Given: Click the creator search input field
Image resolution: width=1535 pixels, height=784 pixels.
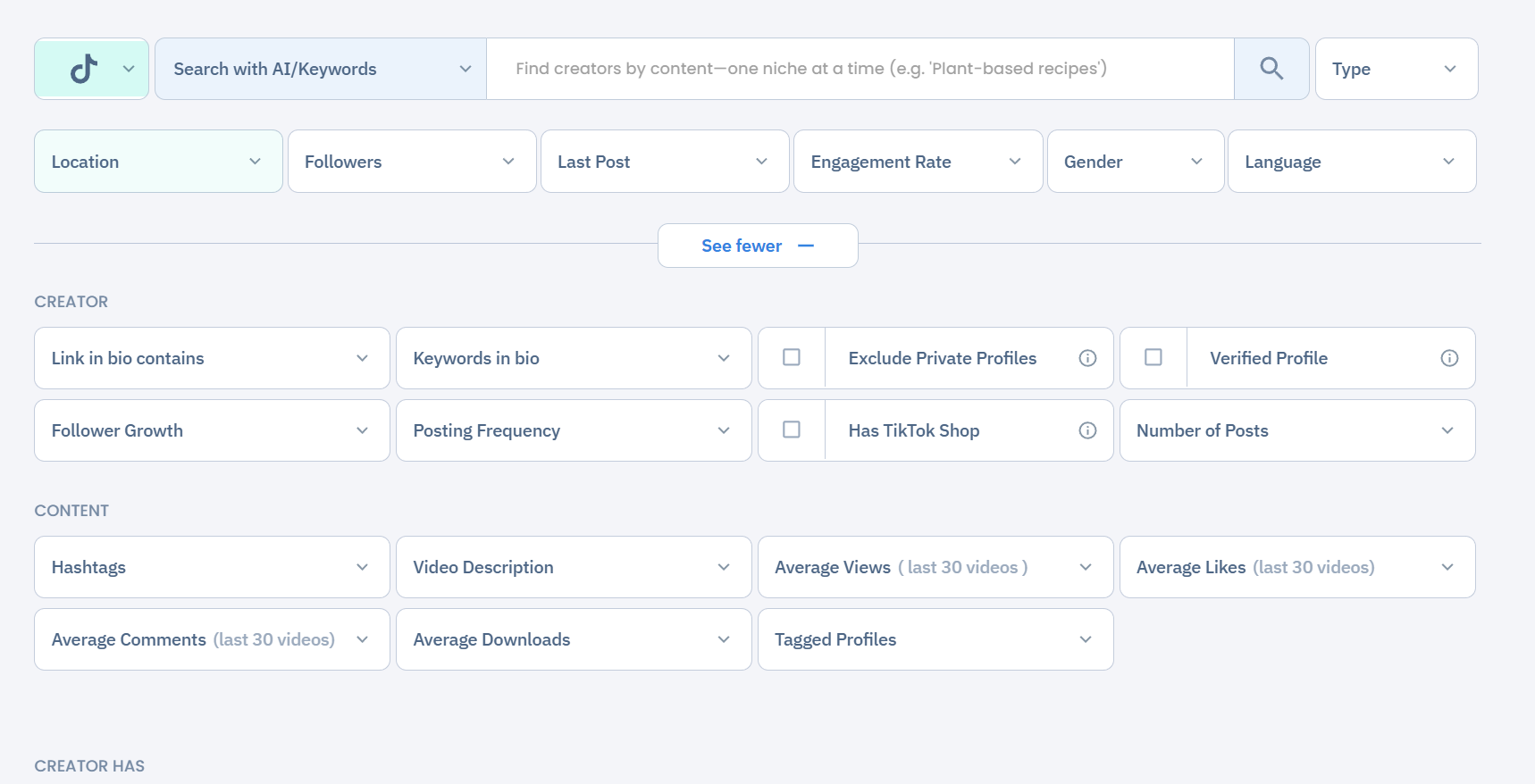Looking at the screenshot, I should (860, 69).
